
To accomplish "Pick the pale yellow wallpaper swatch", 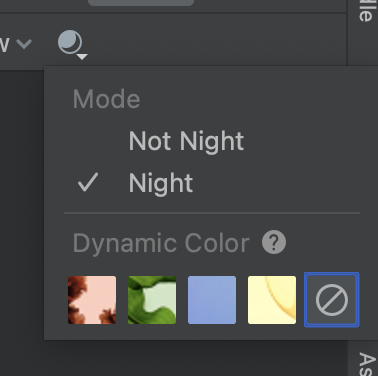I will pos(272,300).
